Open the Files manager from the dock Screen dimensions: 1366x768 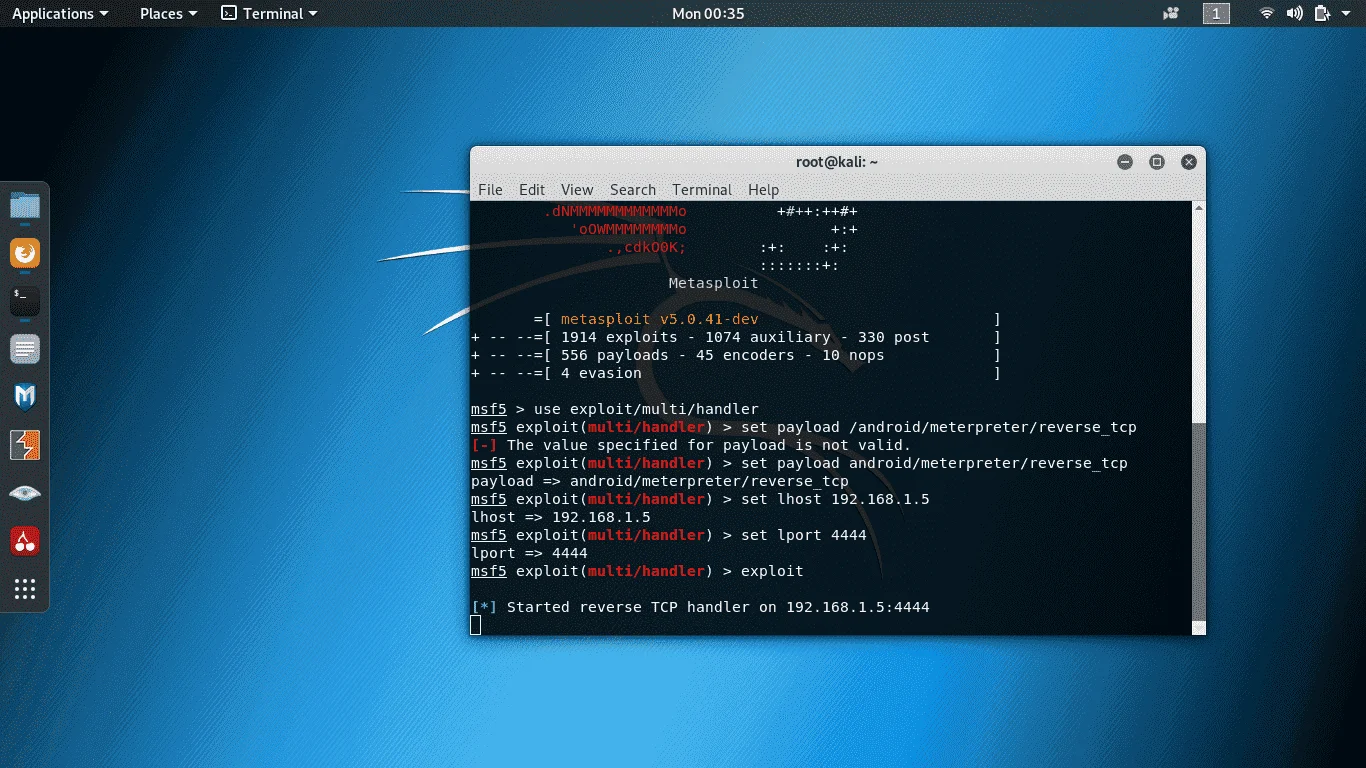point(25,206)
